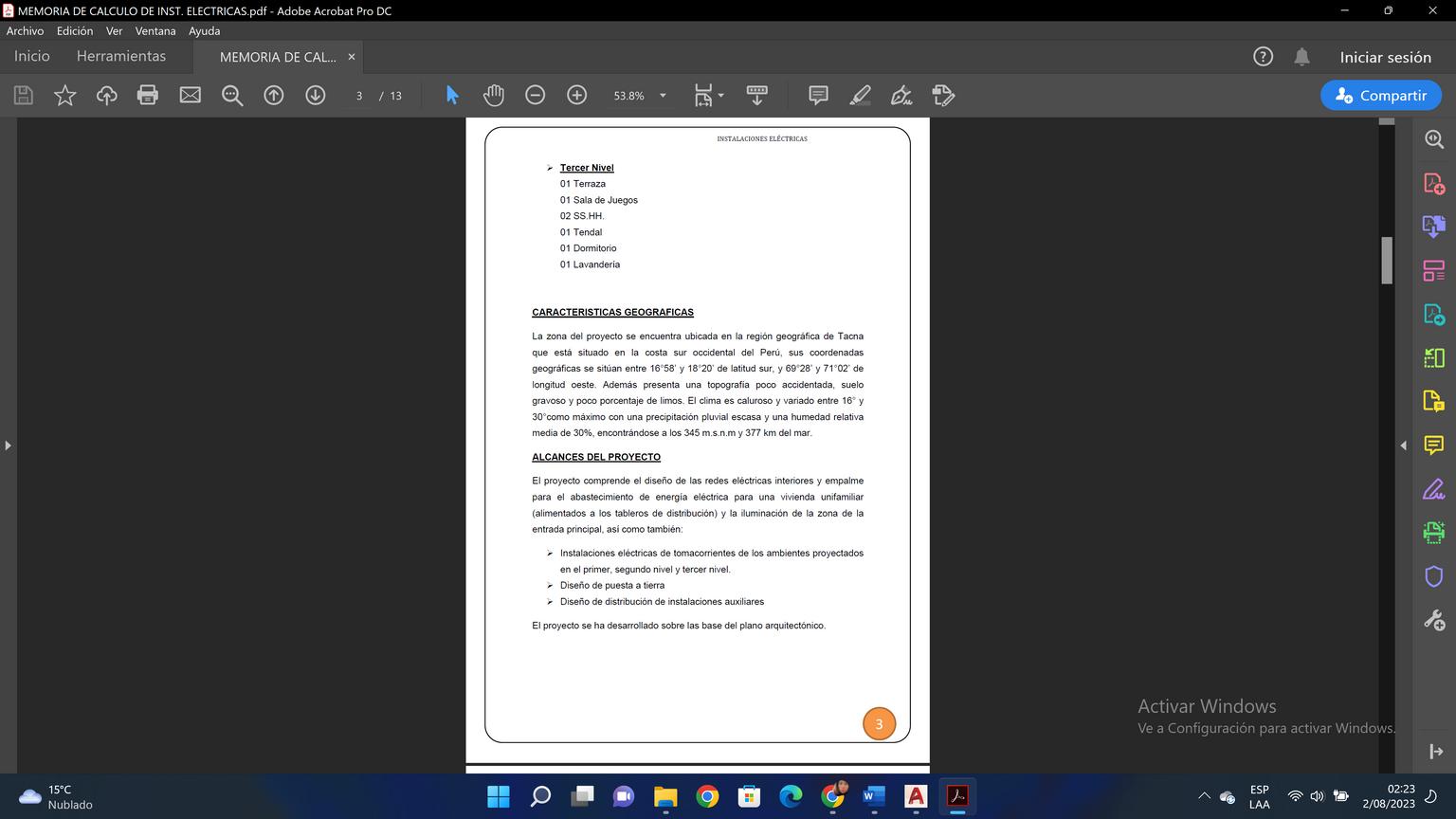This screenshot has height=819, width=1456.
Task: Add a sticky note comment
Action: tap(818, 95)
